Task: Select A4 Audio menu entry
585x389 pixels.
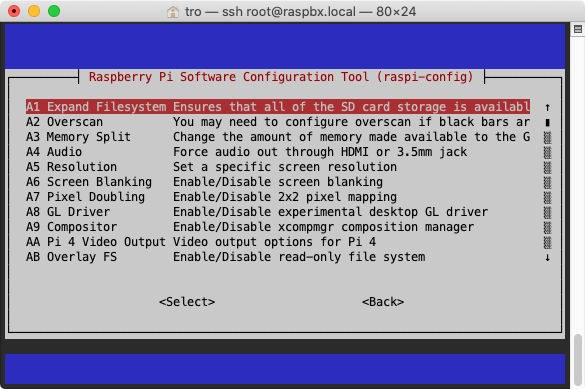Action: click(x=278, y=152)
